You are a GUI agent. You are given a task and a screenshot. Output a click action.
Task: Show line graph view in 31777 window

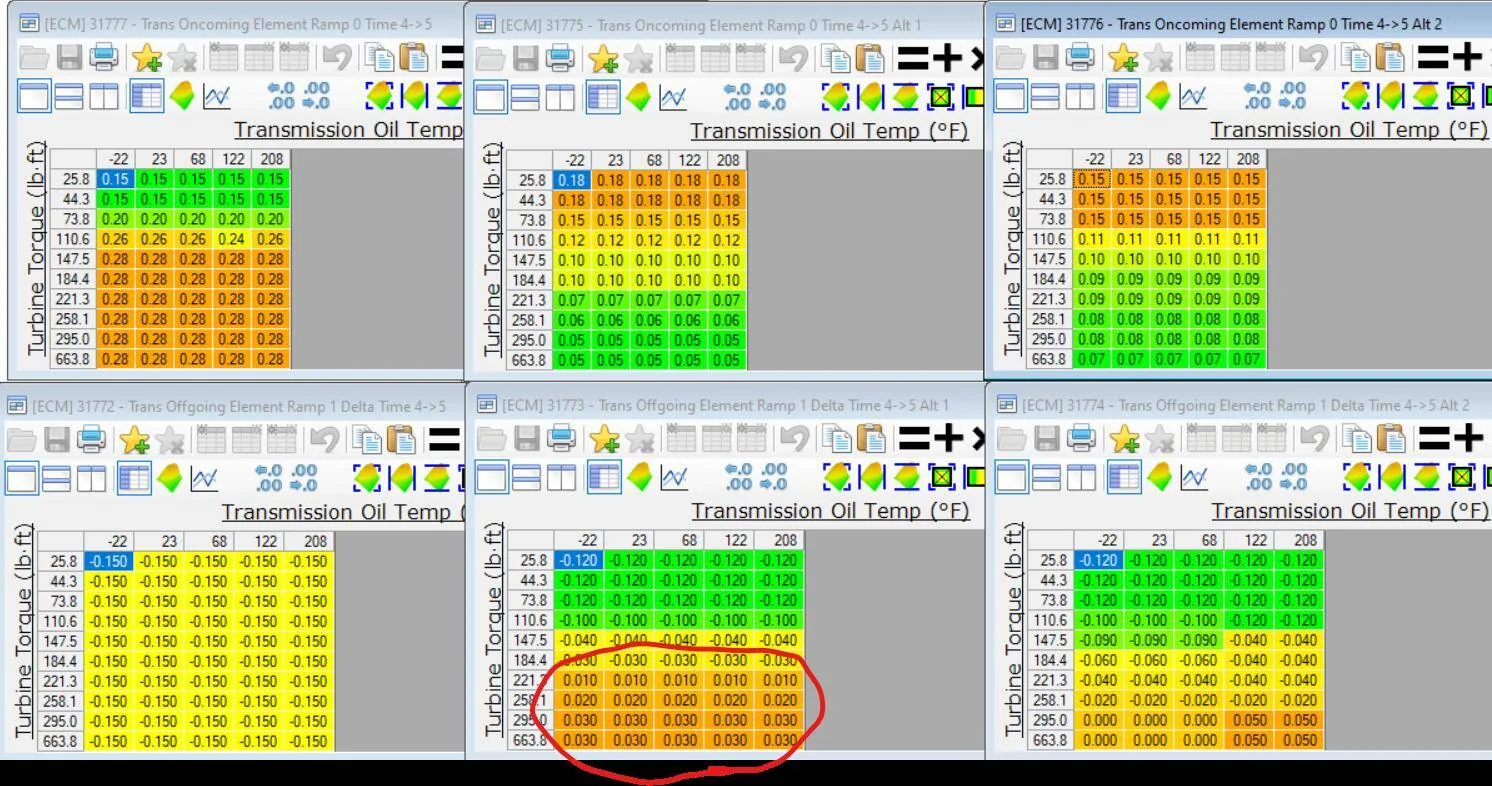tap(216, 97)
